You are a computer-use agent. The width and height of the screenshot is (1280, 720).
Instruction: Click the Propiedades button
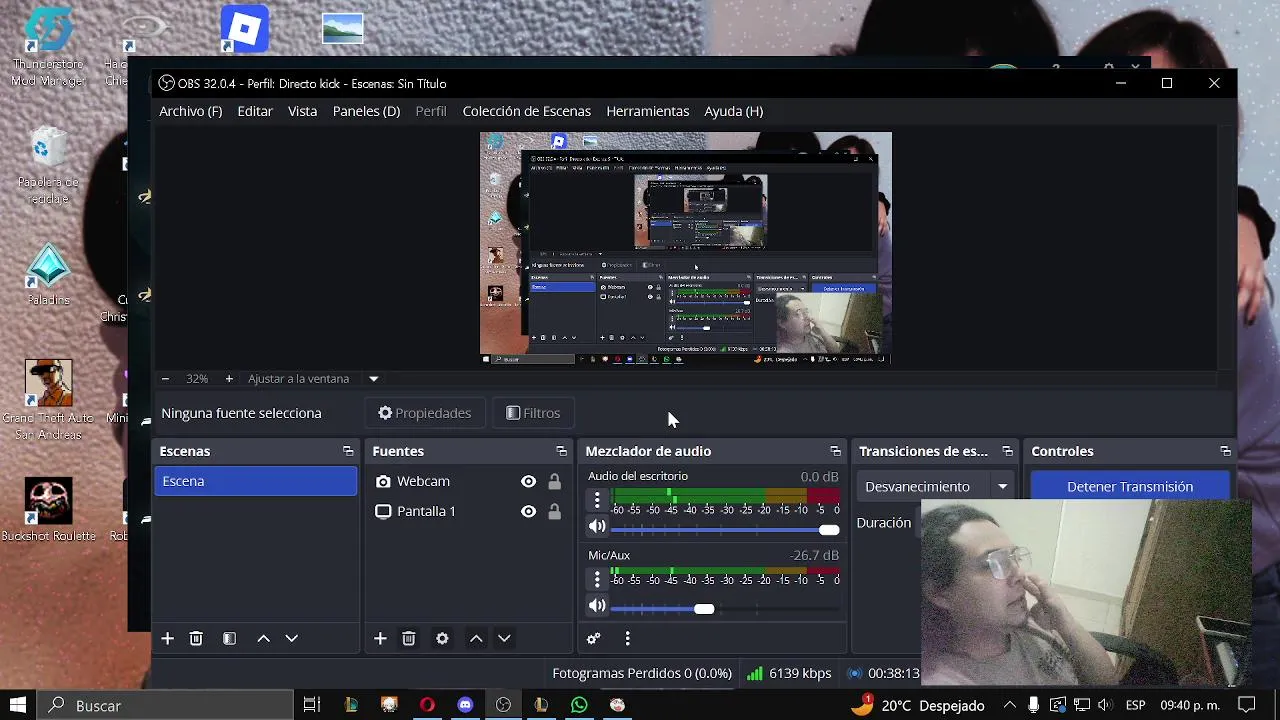point(424,413)
